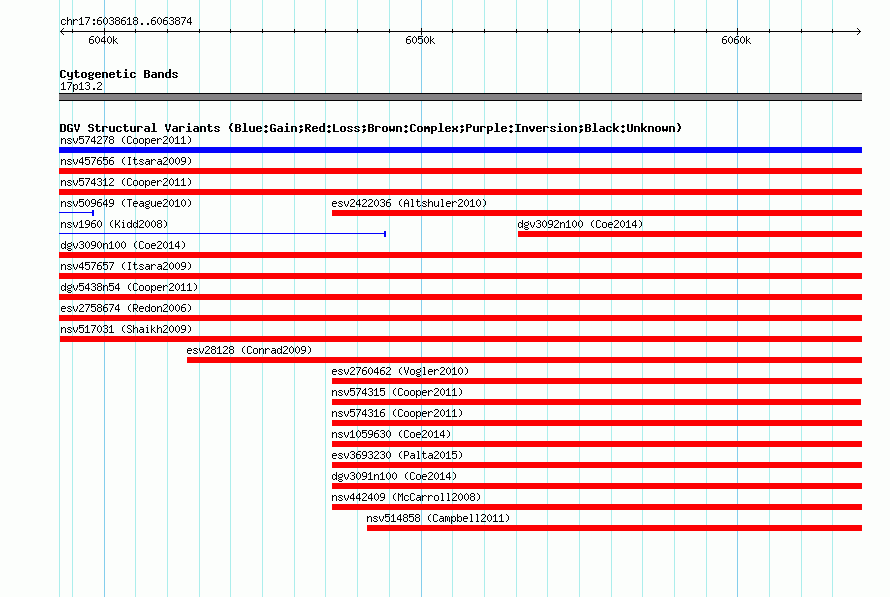
Task: Open the nsv574312 (Cooper2011) label
Action: (x=126, y=182)
